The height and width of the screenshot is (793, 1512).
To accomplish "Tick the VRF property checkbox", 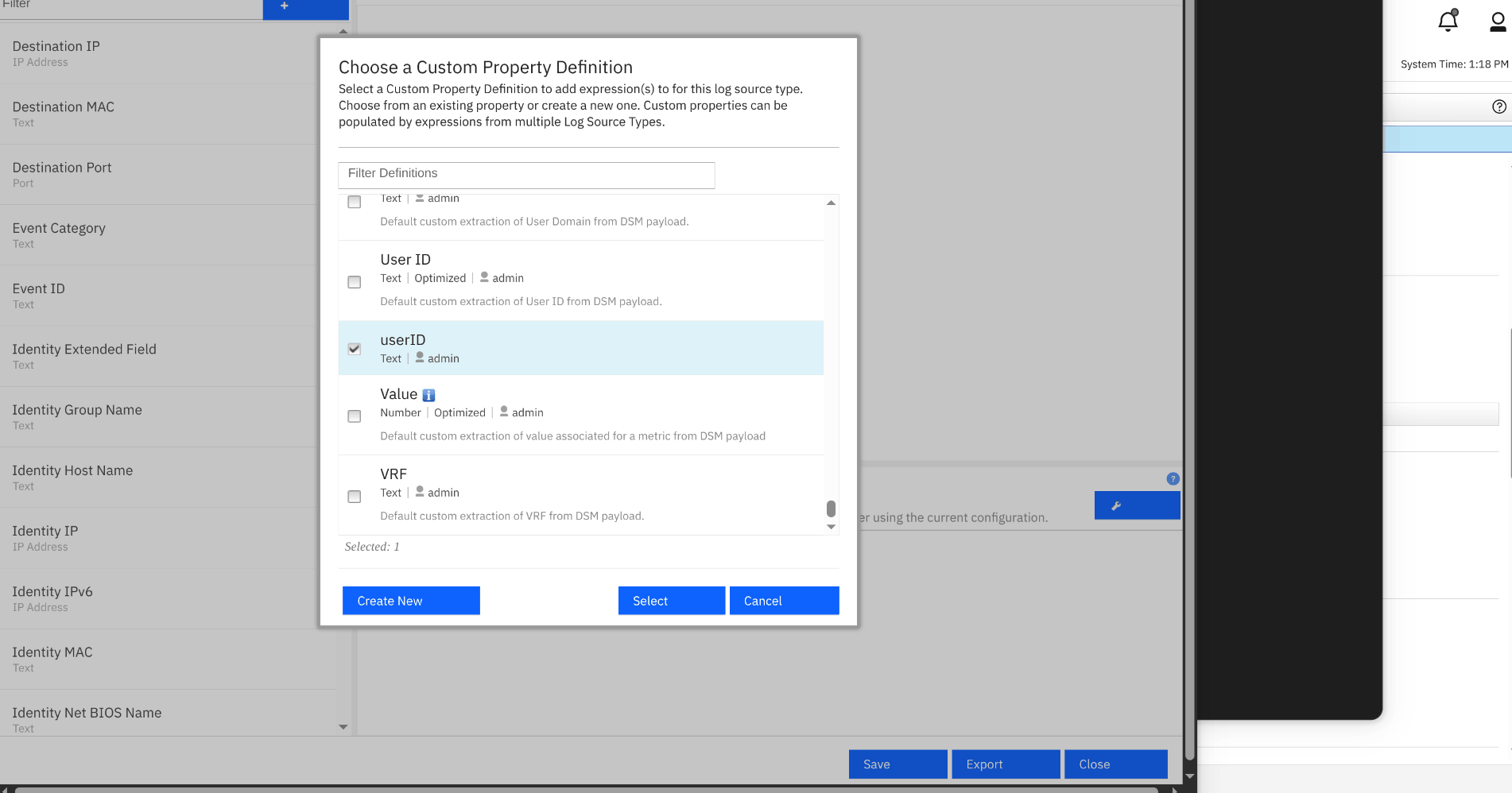I will click(x=355, y=497).
